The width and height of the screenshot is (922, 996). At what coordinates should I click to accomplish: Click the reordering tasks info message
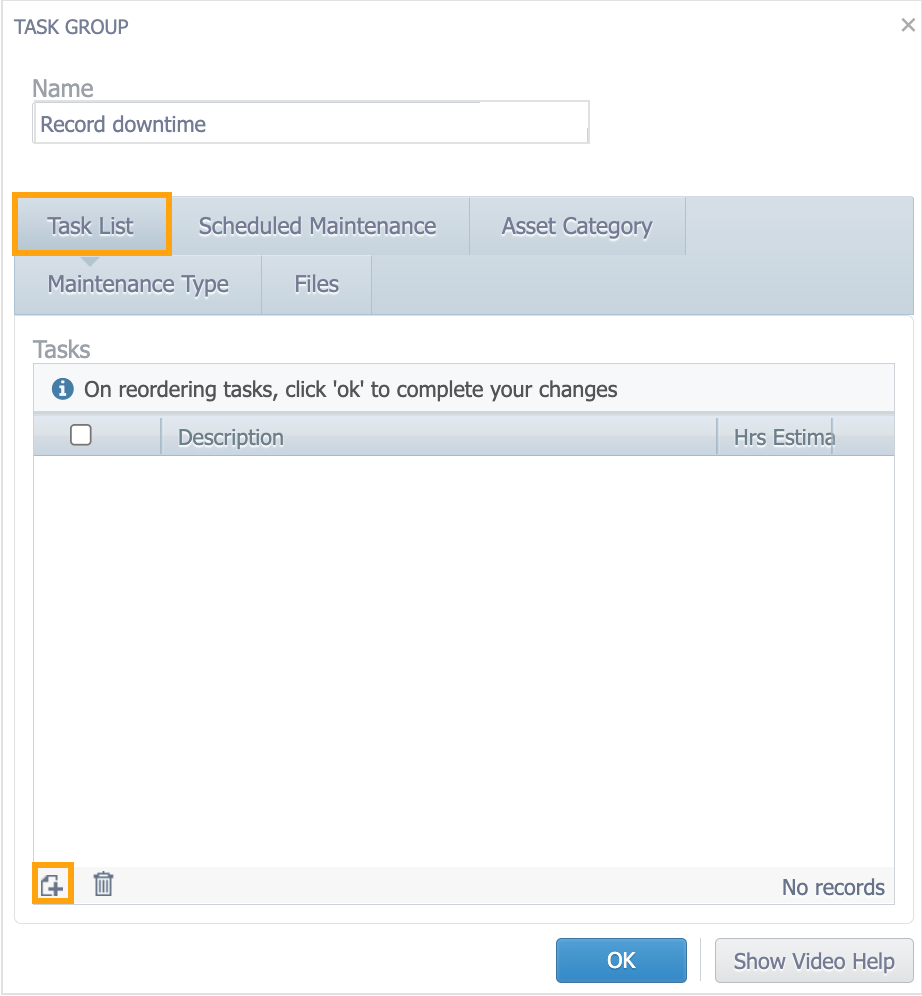(350, 389)
